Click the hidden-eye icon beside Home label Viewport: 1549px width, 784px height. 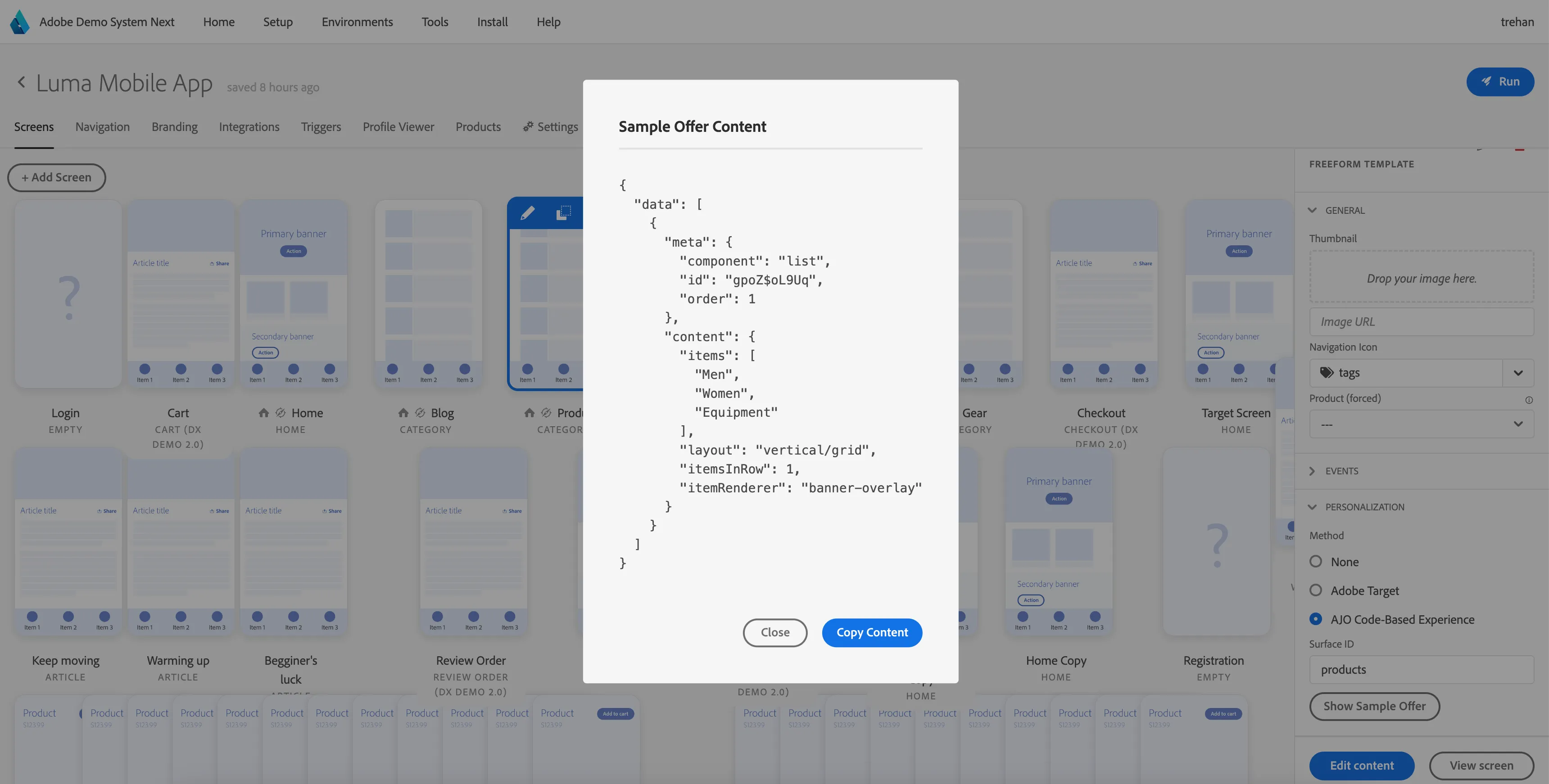coord(280,412)
